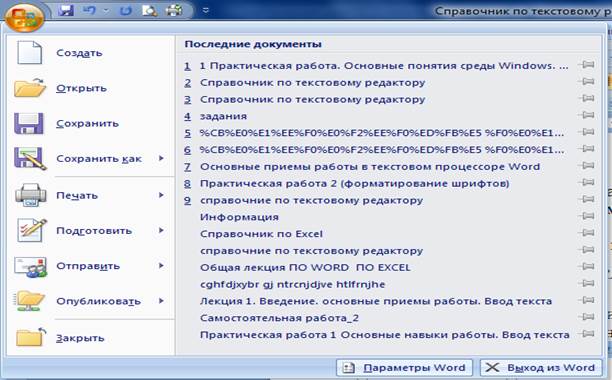Click the round Office button
The width and height of the screenshot is (612, 380).
pos(25,17)
